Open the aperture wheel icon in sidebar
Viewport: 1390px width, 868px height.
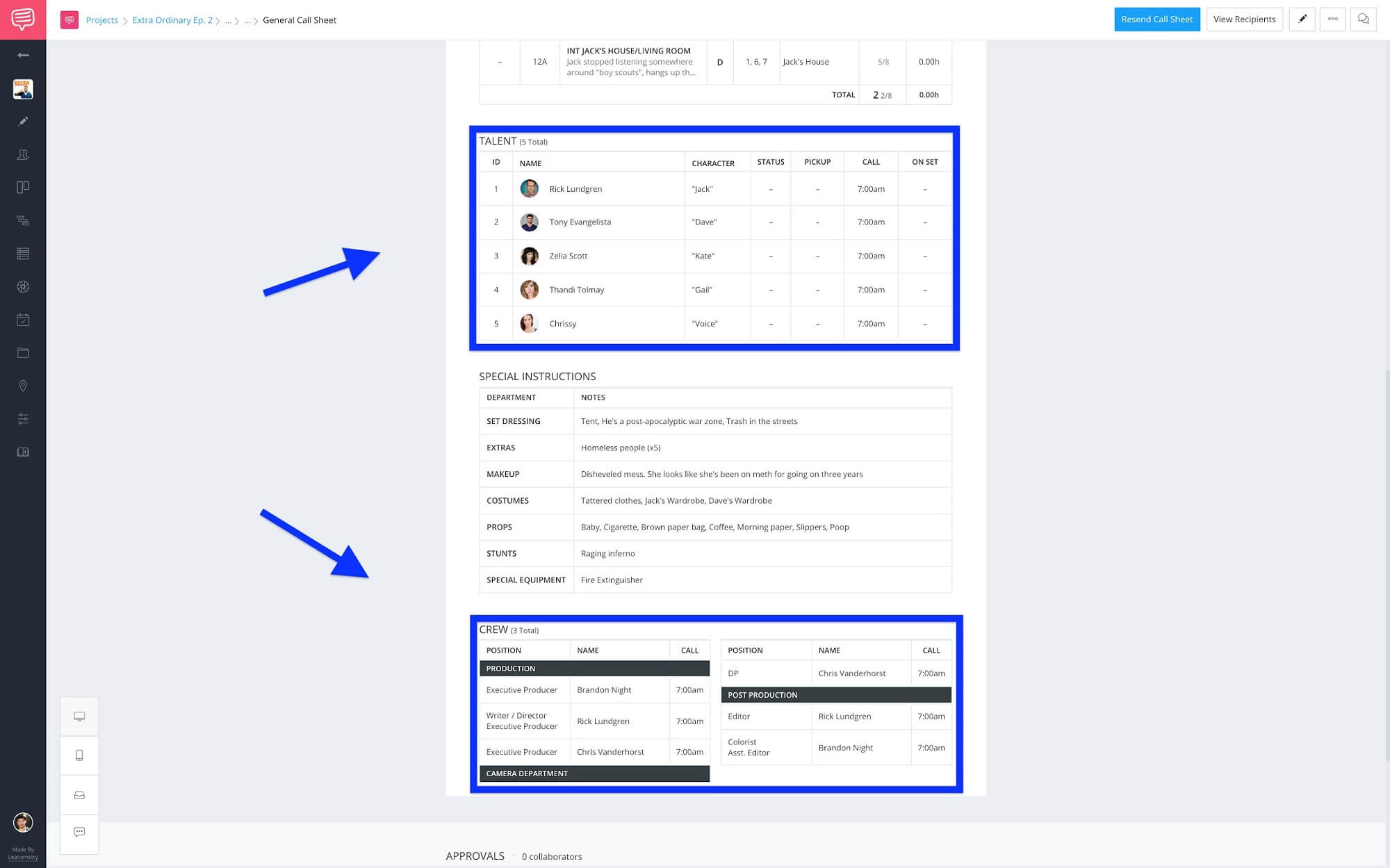pyautogui.click(x=23, y=287)
